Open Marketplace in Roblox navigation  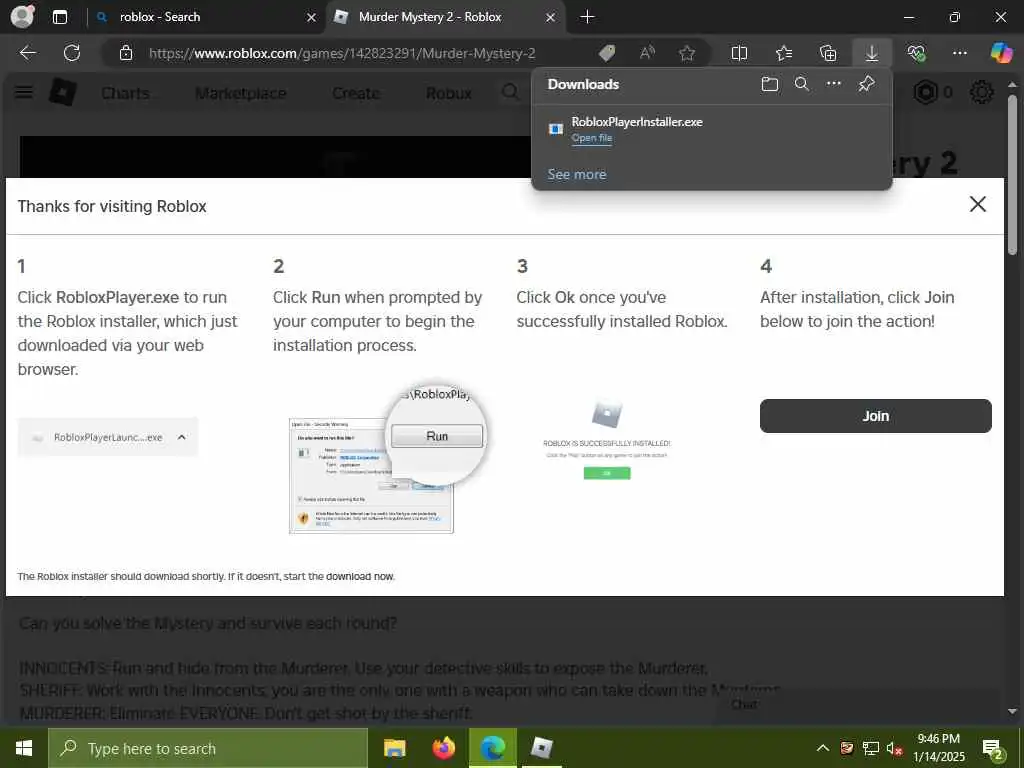tap(240, 93)
